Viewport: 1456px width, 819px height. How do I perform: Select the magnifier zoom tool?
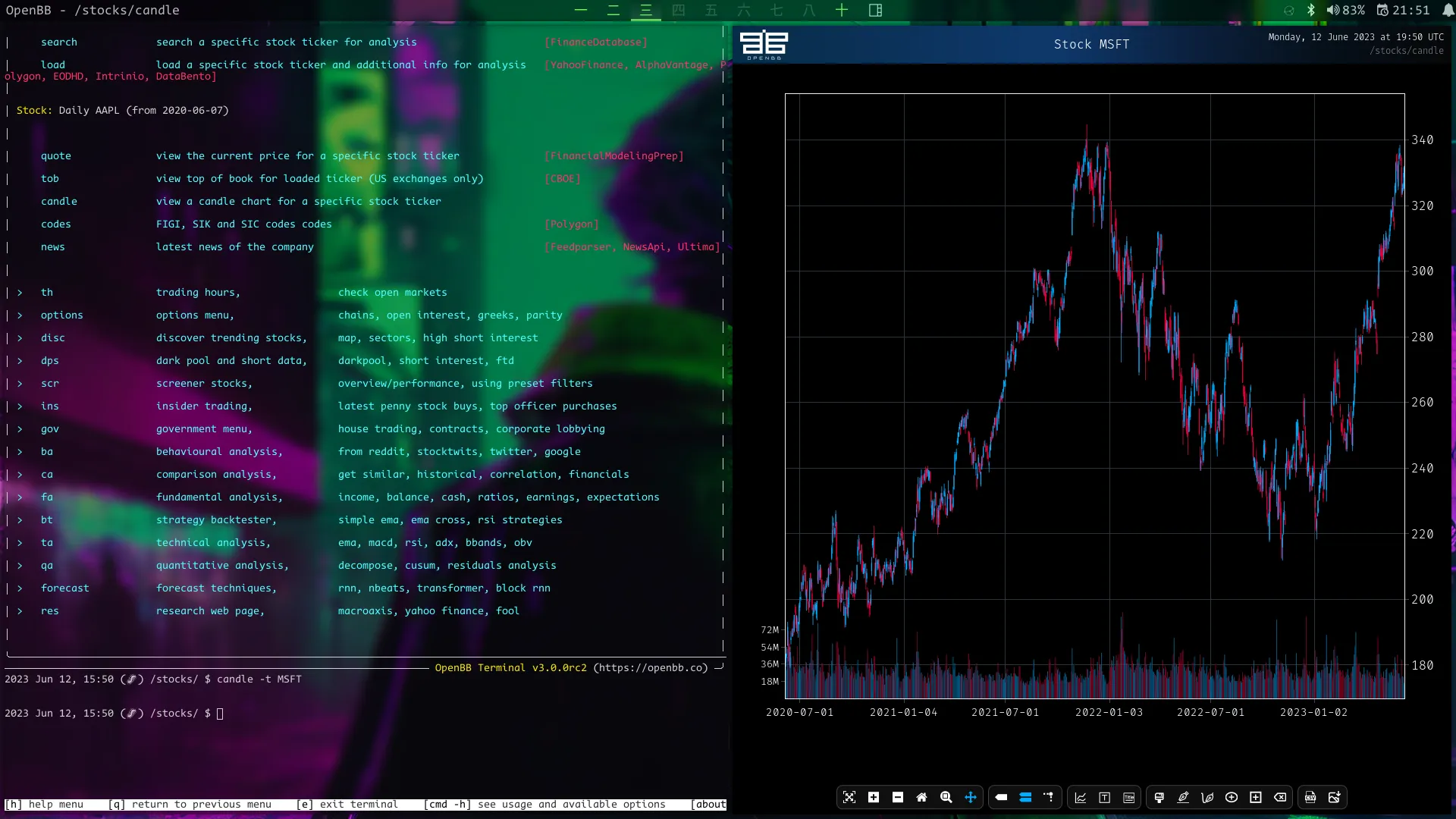946,797
